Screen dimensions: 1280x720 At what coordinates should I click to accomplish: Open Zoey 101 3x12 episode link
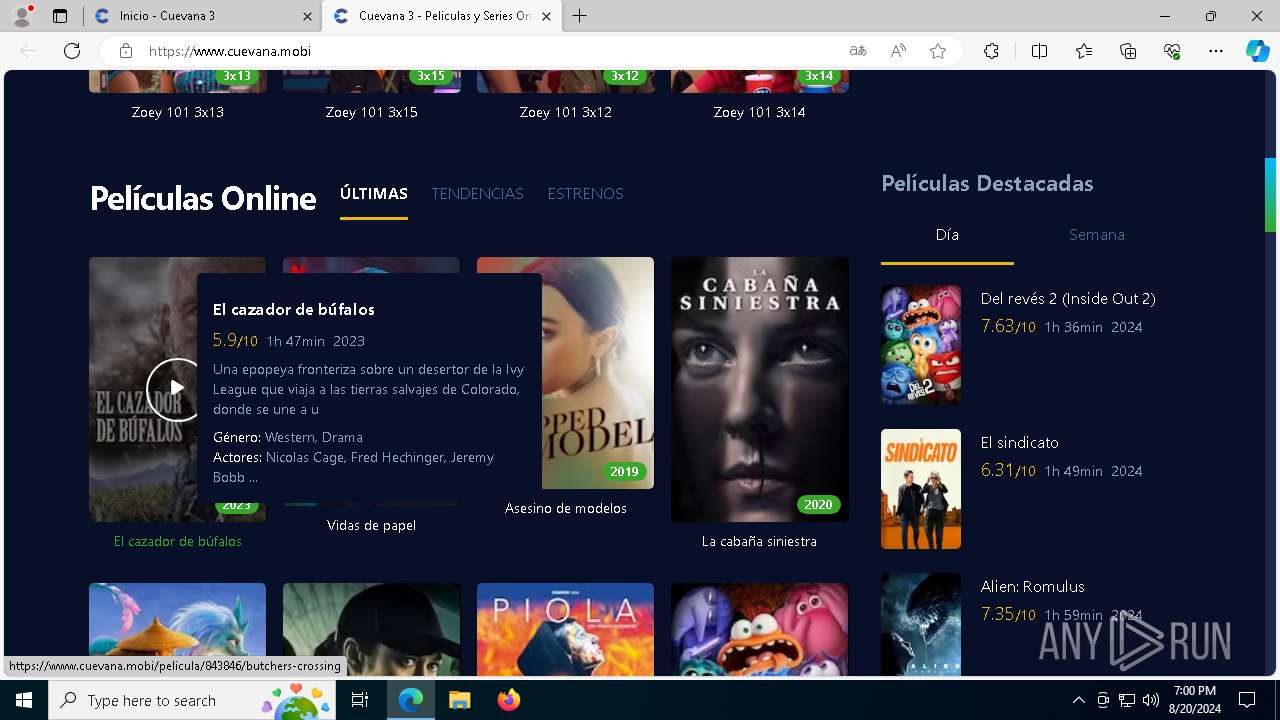coord(566,112)
